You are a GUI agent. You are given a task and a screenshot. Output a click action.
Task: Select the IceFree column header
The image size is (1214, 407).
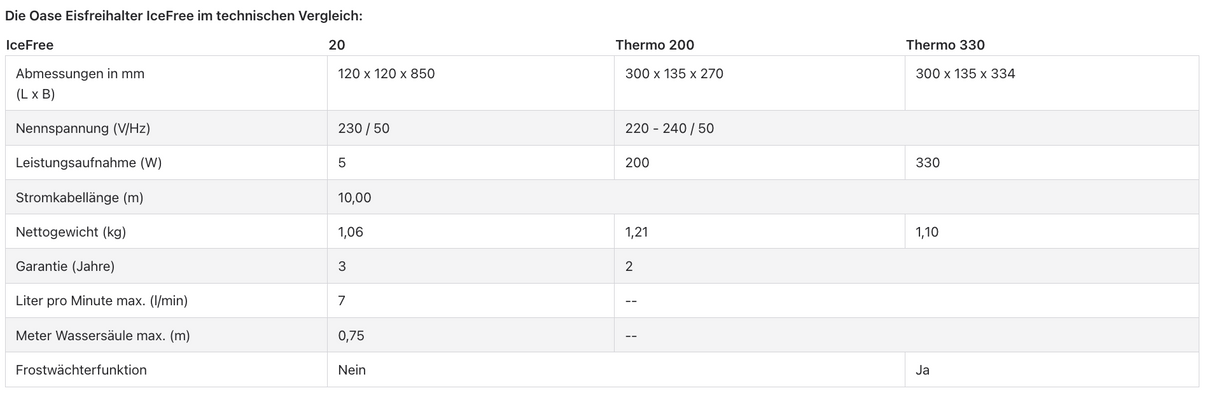(x=30, y=45)
